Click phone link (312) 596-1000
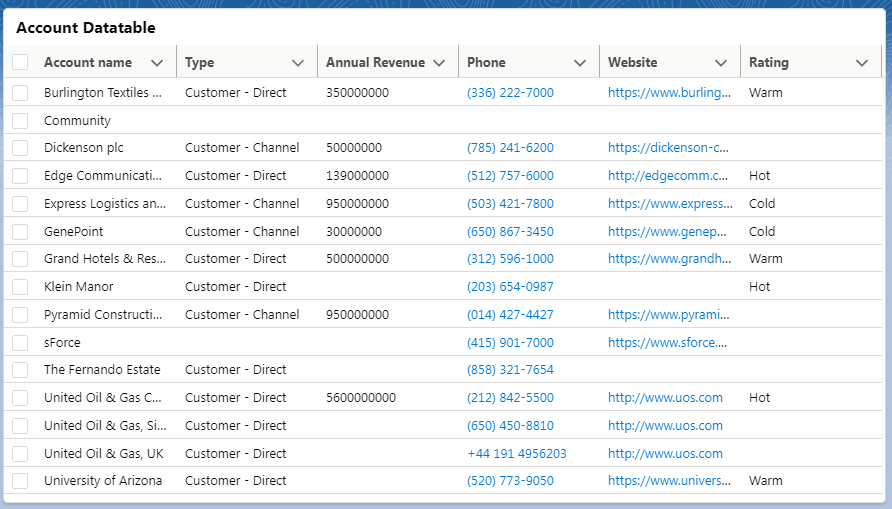This screenshot has width=892, height=509. 510,259
